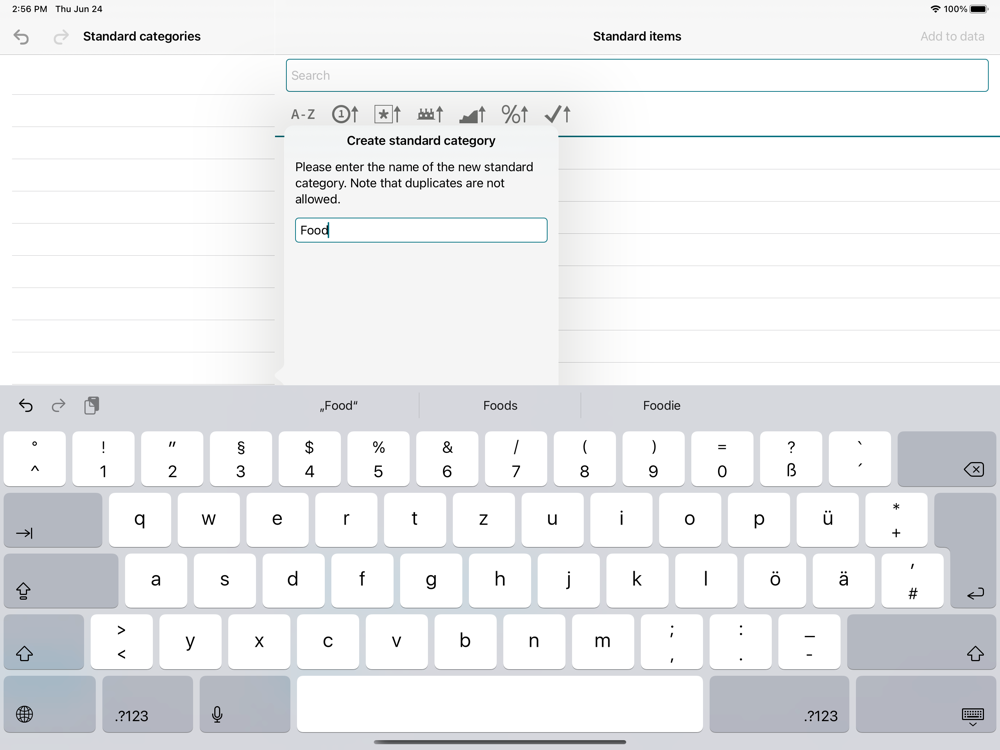1000x750 pixels.
Task: Tap the caret degree key
Action: pos(34,459)
